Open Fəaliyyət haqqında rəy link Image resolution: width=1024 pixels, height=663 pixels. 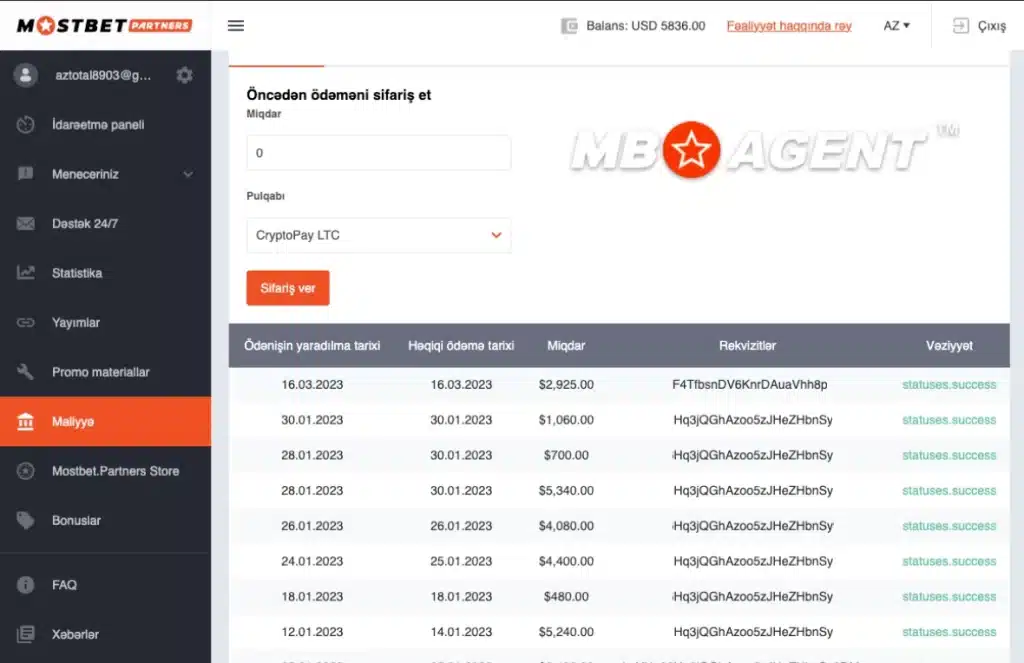789,26
